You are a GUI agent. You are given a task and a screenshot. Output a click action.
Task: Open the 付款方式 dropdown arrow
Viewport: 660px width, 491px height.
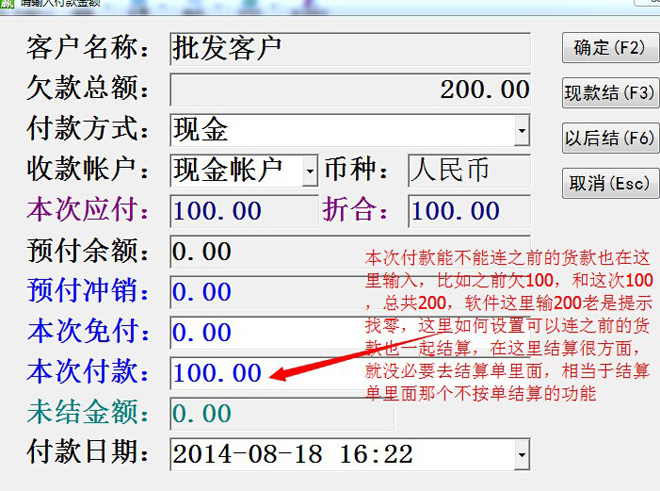click(x=521, y=130)
